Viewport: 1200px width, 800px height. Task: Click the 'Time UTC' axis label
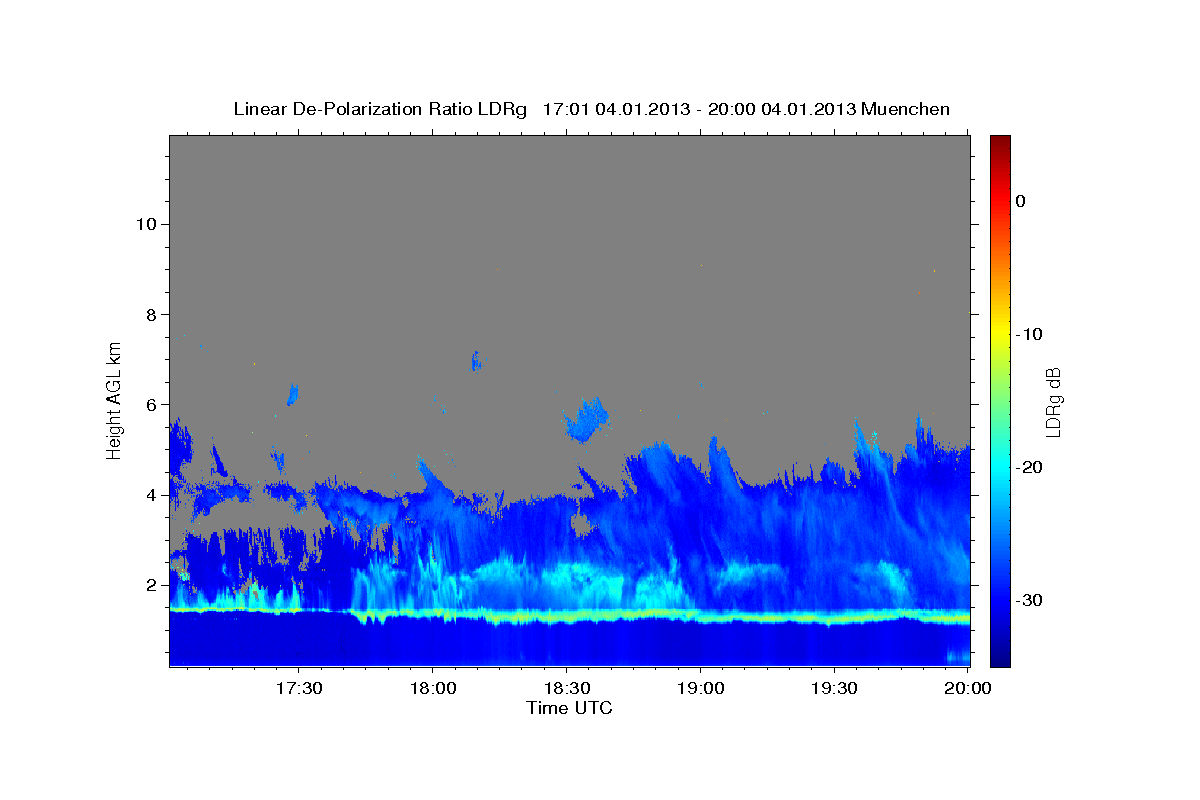(x=569, y=708)
